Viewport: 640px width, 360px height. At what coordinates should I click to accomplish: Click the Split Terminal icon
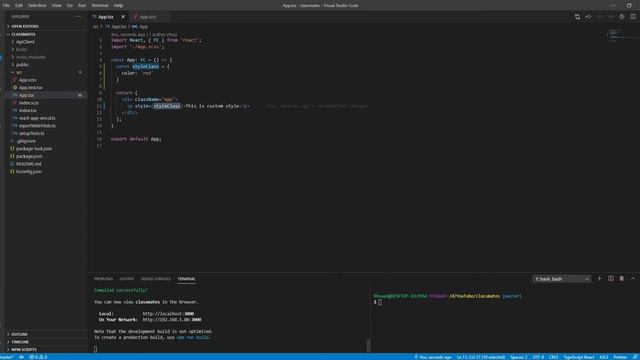[611, 279]
